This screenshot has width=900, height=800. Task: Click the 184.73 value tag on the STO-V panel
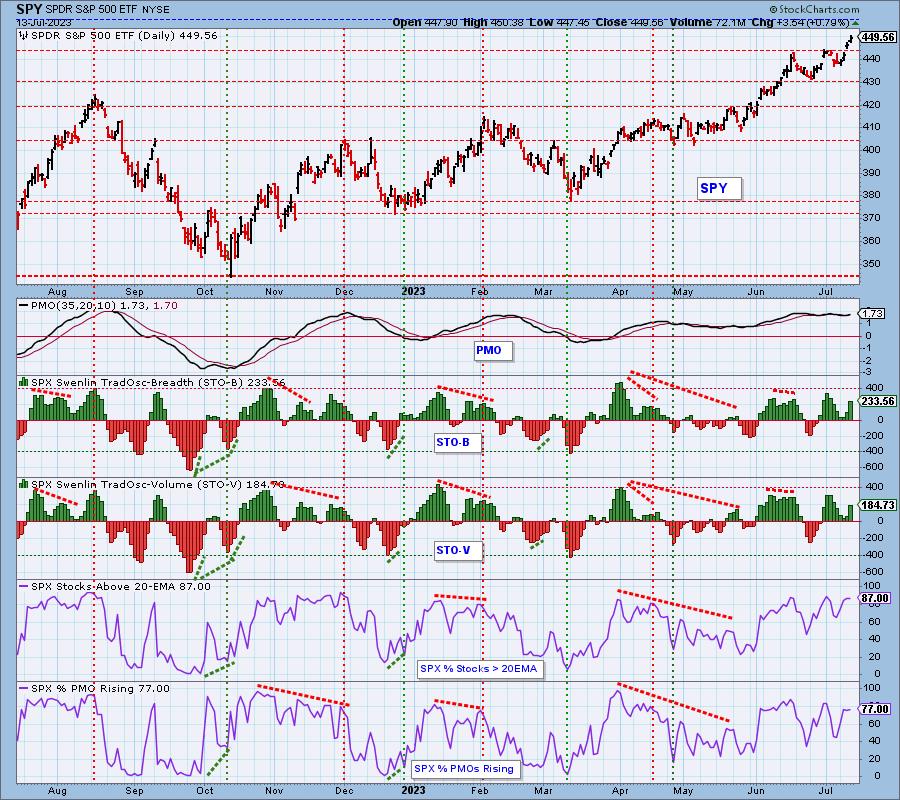click(x=878, y=505)
